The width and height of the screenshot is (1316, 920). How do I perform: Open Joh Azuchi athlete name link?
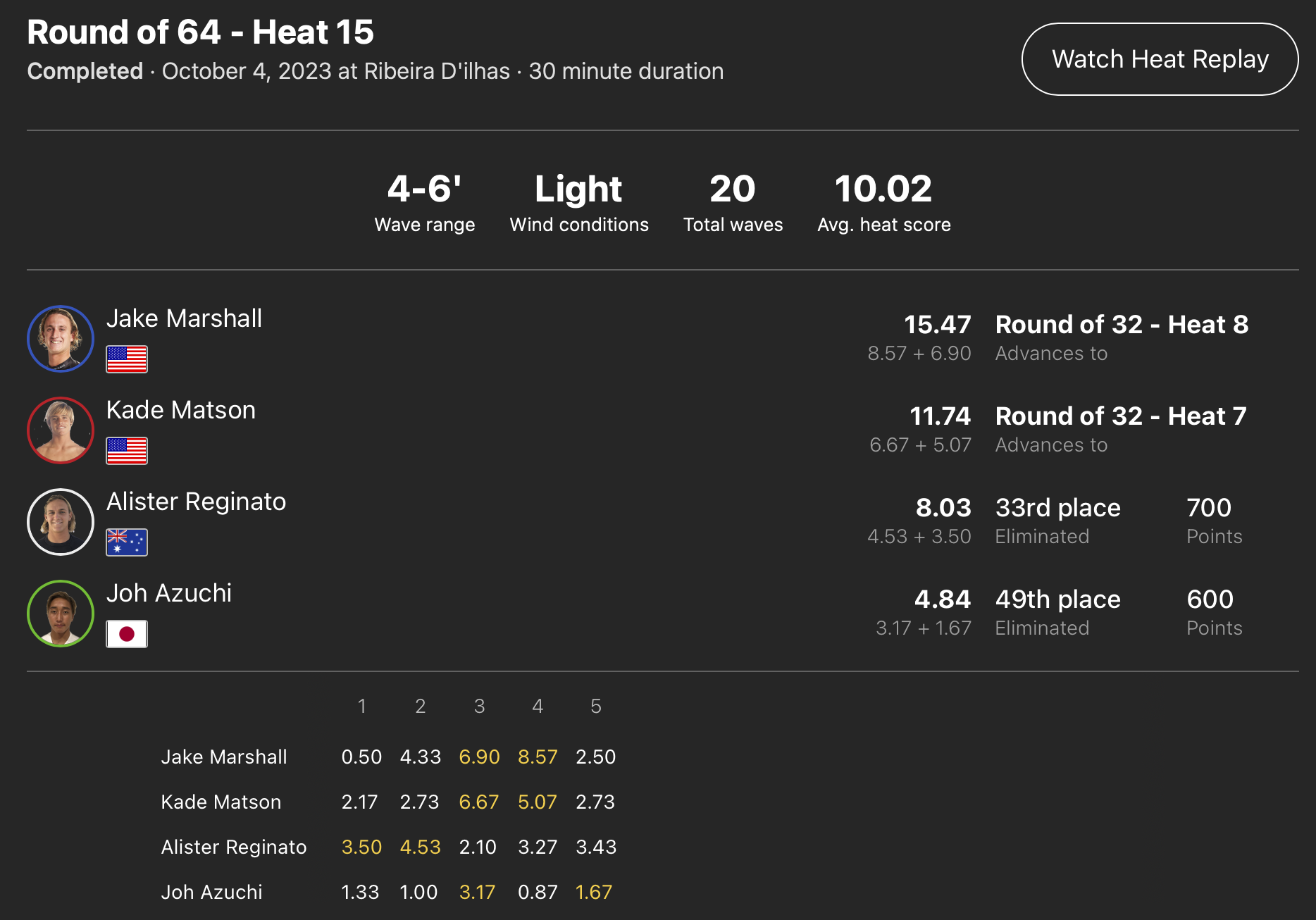click(x=169, y=593)
